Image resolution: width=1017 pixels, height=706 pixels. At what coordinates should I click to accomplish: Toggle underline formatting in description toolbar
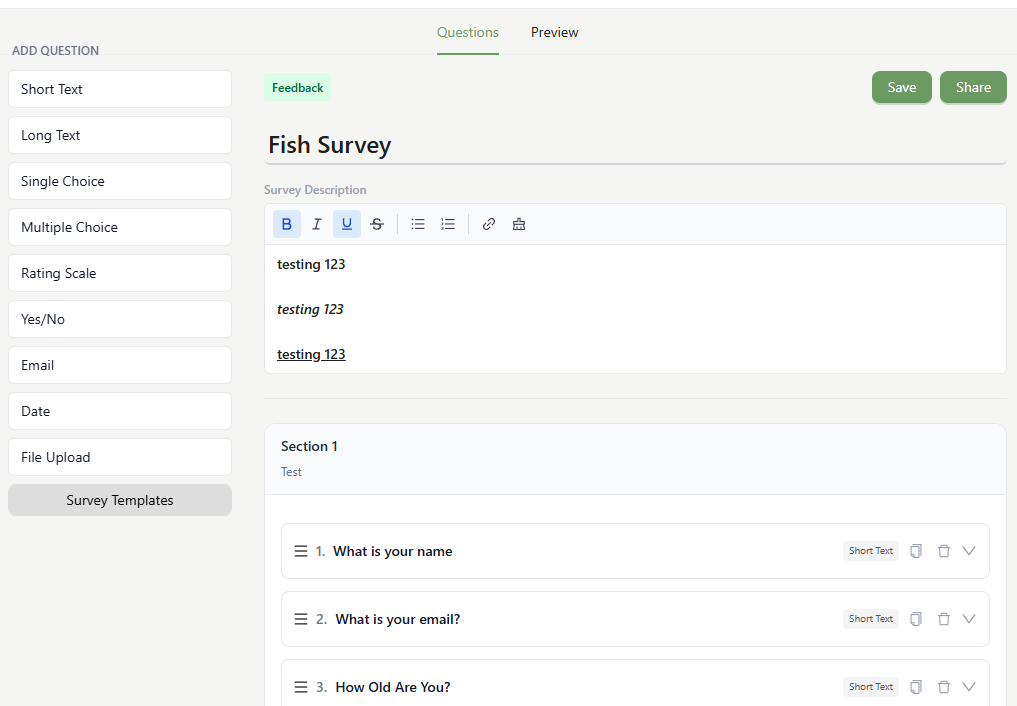(x=347, y=224)
